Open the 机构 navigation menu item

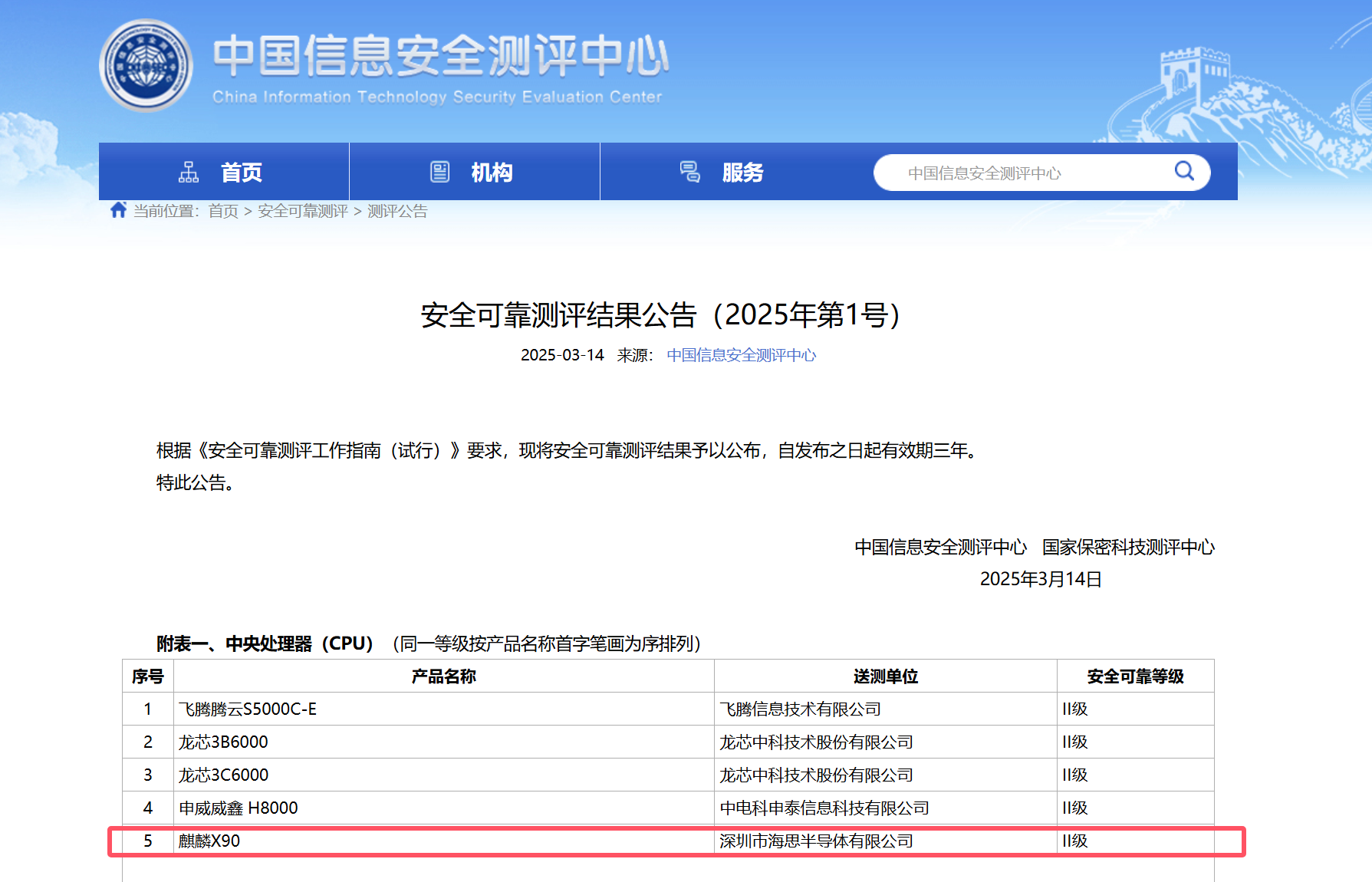492,173
